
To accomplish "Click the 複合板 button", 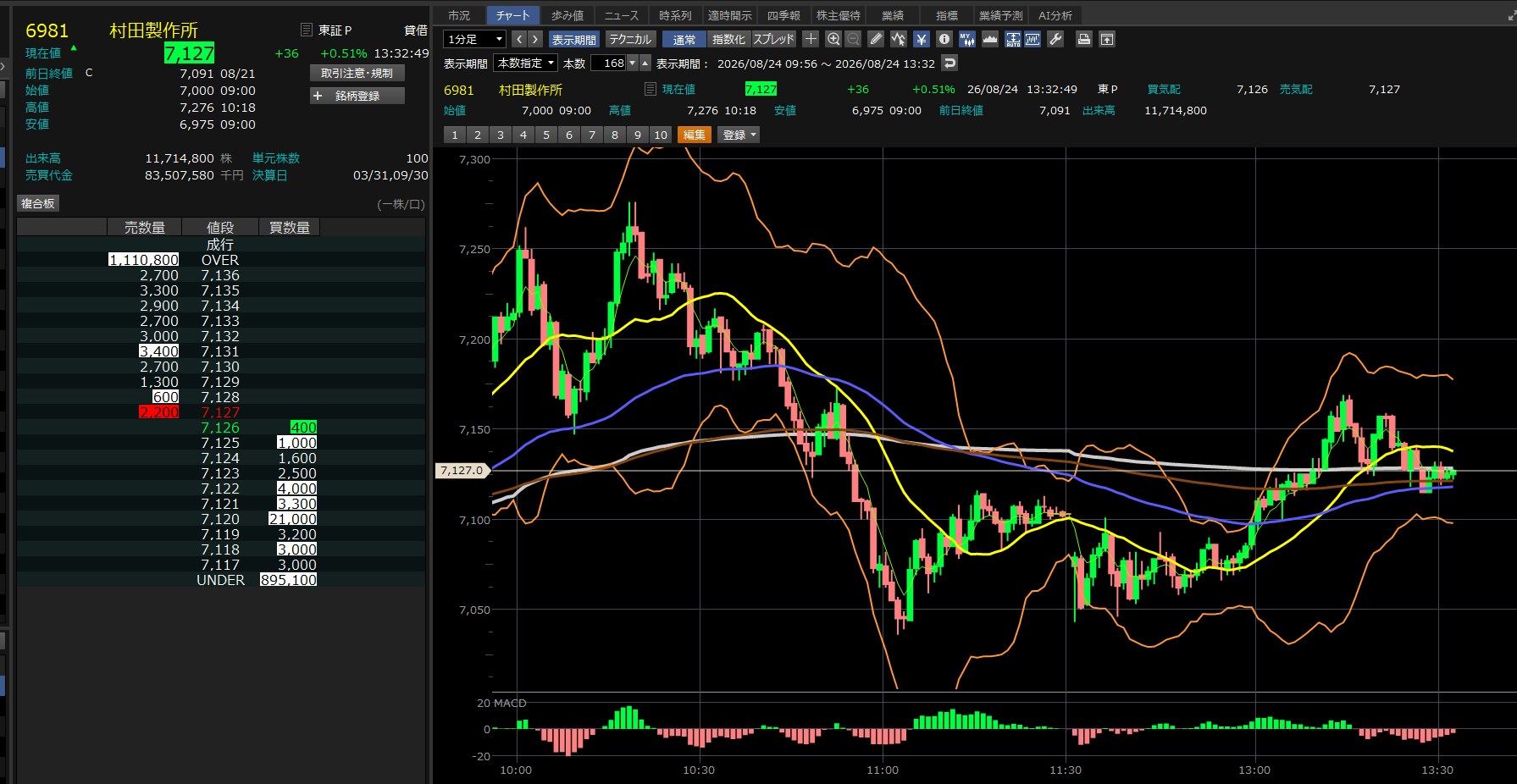I will [38, 203].
